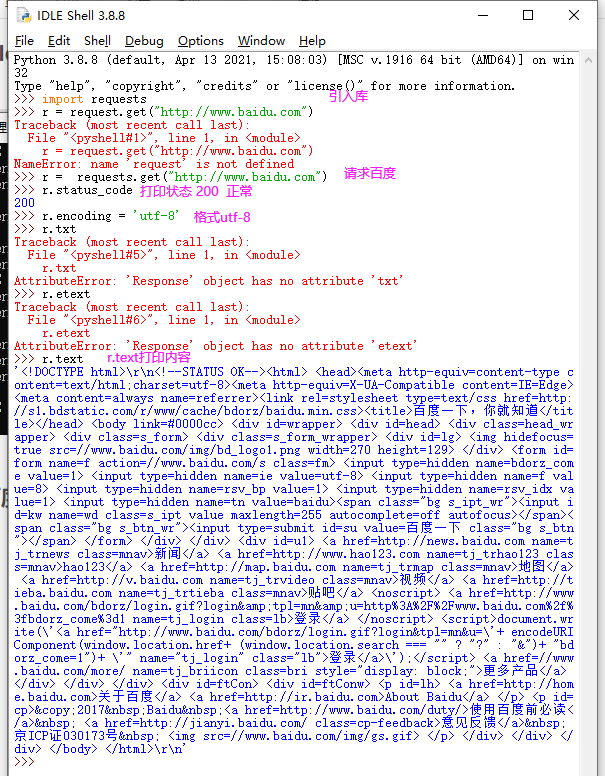Click the 'import requests' line
The image size is (605, 776).
coord(80,99)
